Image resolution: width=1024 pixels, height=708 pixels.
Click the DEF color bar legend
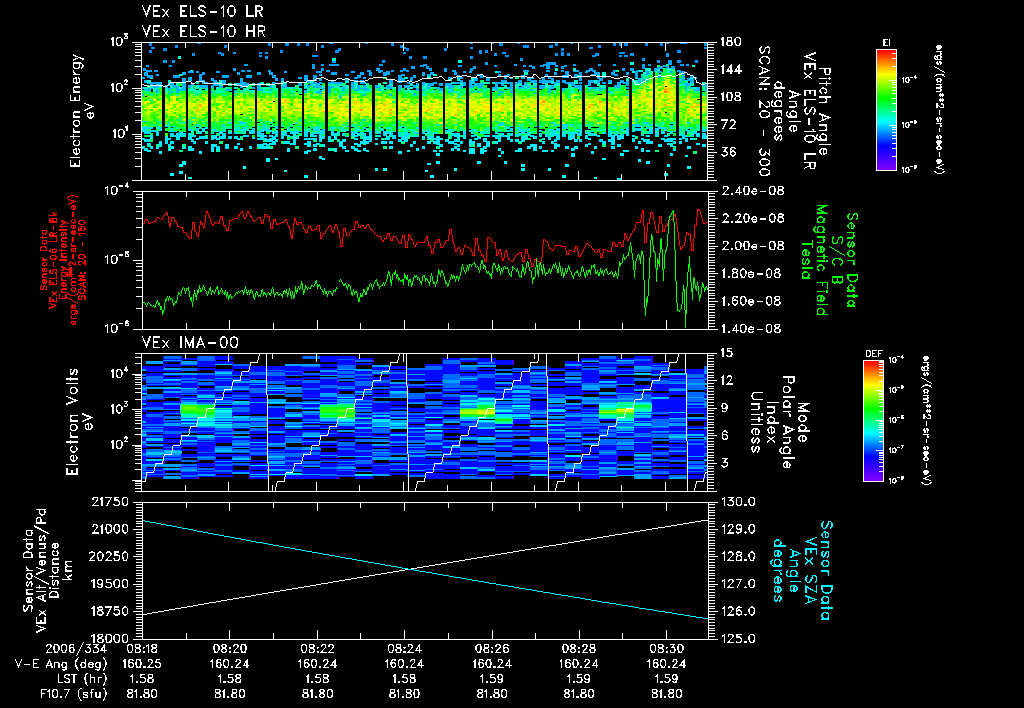(x=874, y=421)
